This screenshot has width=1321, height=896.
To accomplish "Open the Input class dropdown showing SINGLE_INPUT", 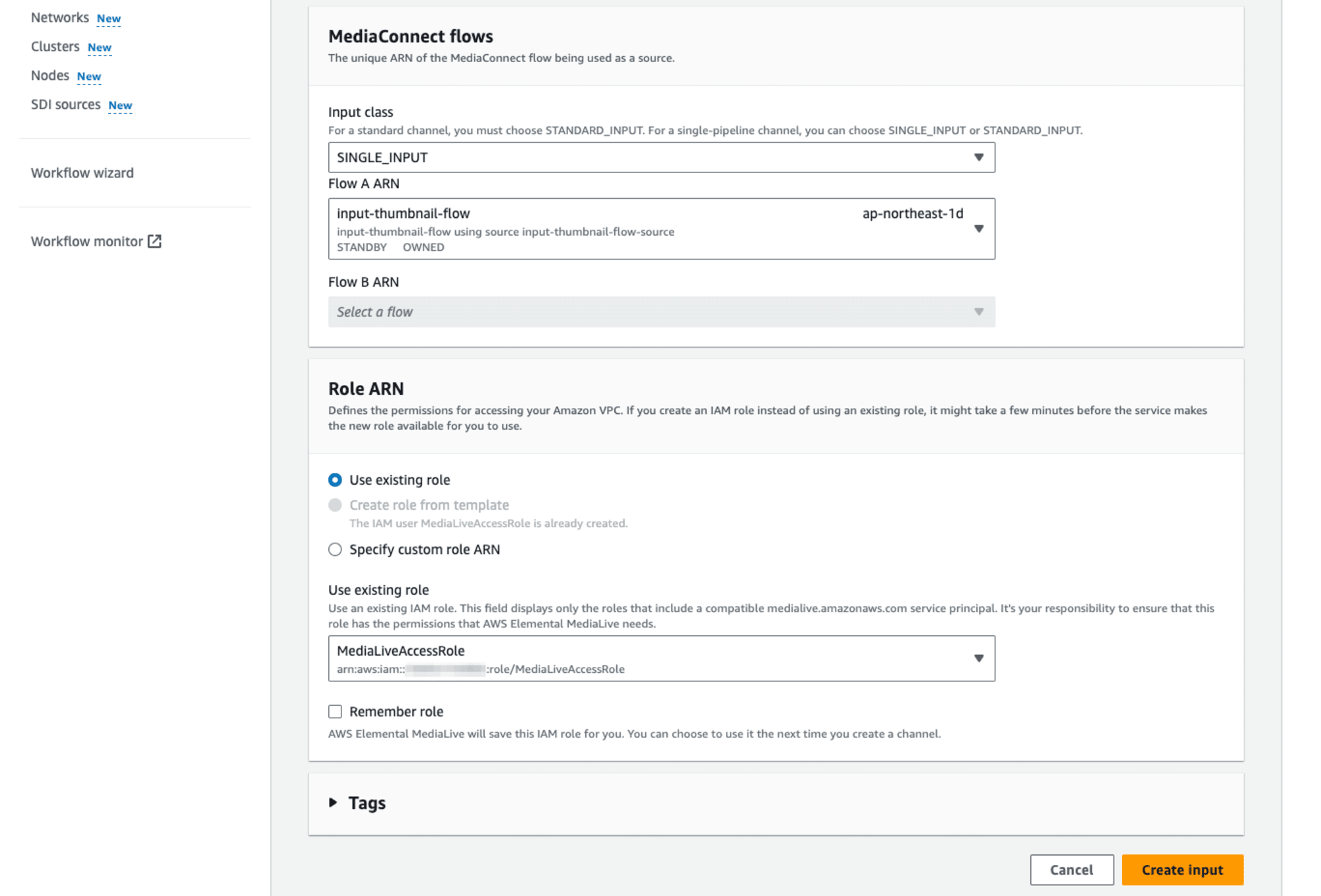I will [x=661, y=158].
